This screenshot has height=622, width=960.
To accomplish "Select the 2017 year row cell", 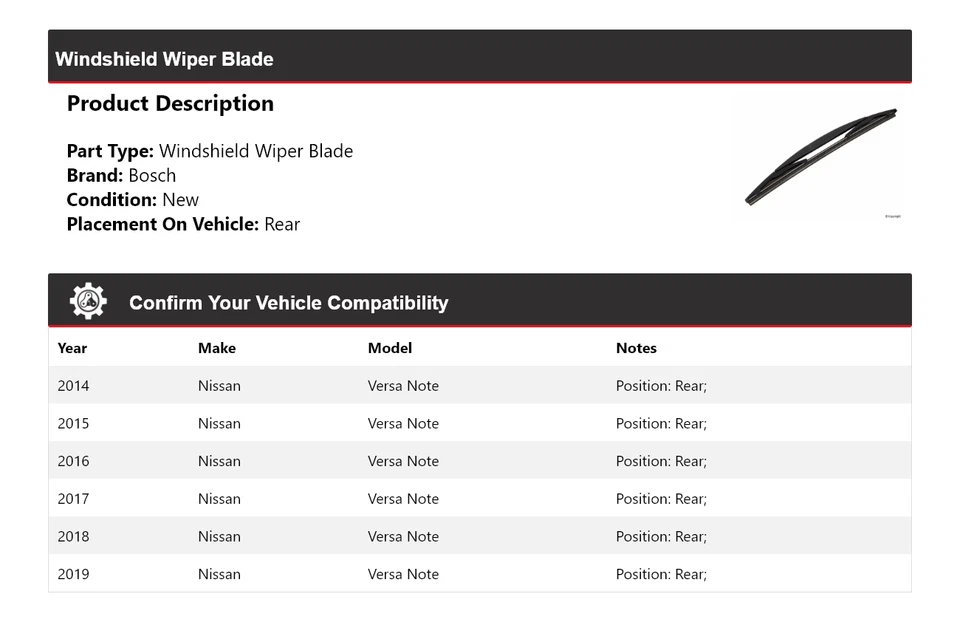I will [x=73, y=499].
